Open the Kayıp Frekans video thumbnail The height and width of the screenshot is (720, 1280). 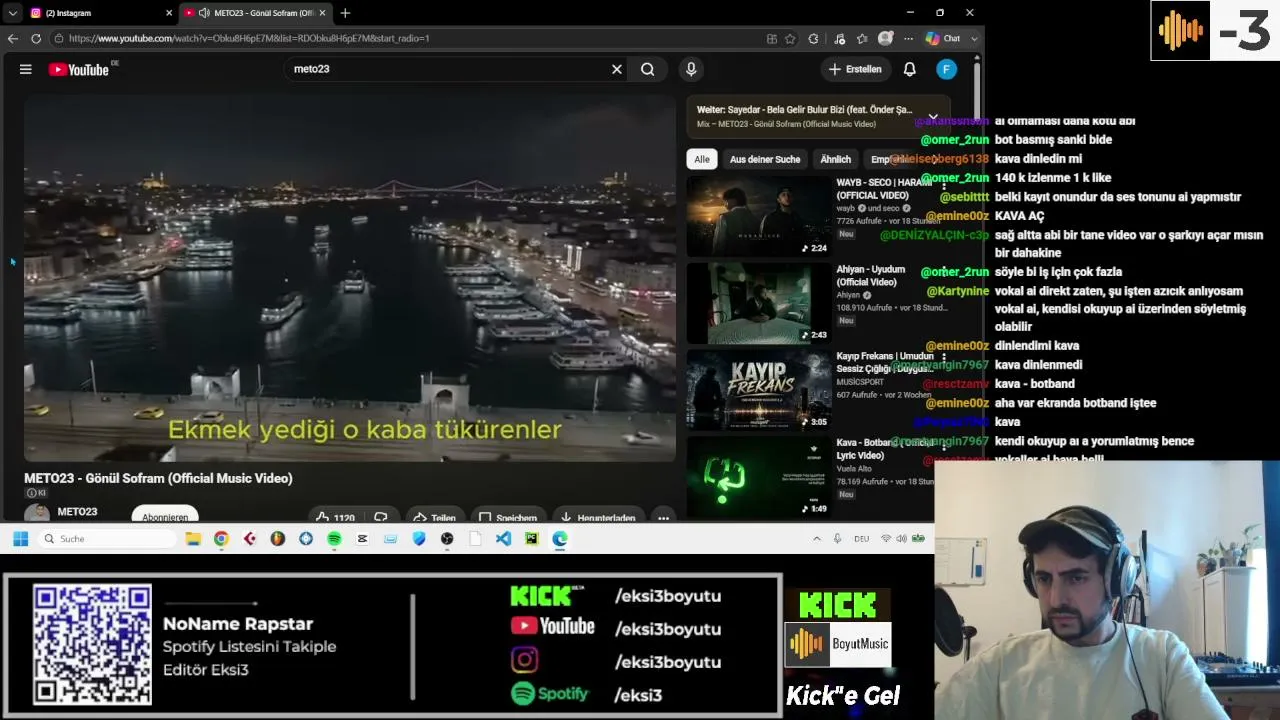(x=759, y=390)
